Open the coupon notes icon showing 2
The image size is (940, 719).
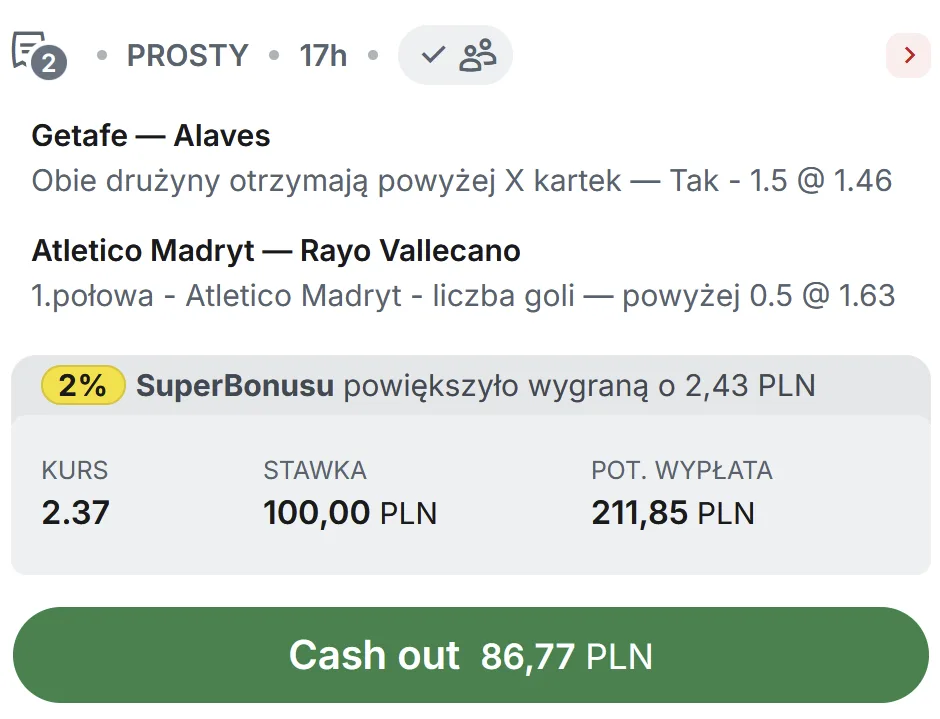pos(32,48)
